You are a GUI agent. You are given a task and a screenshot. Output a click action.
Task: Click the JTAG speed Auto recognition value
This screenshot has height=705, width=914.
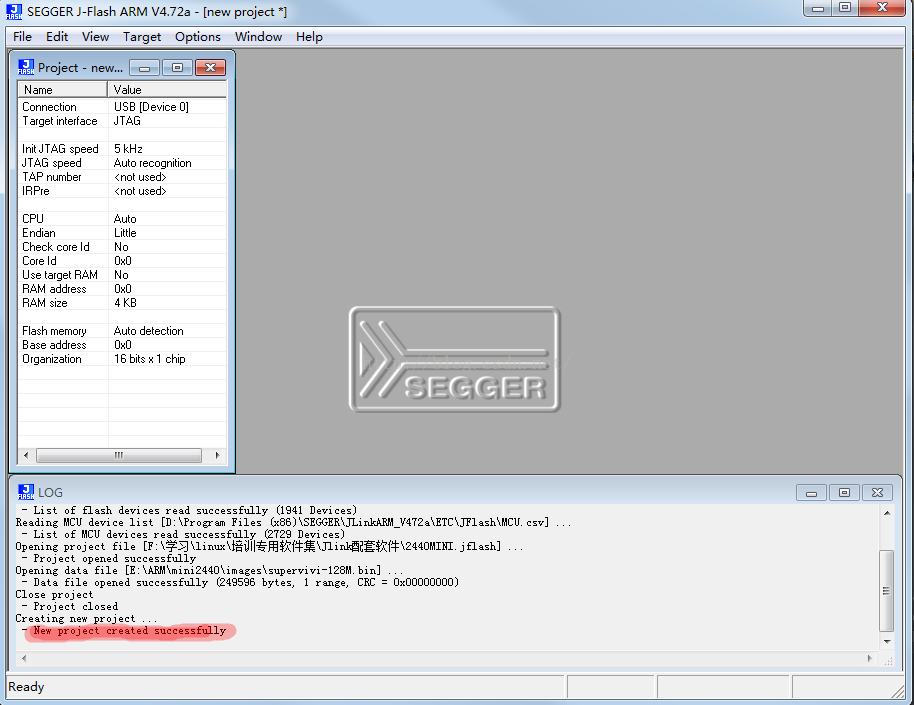point(152,163)
